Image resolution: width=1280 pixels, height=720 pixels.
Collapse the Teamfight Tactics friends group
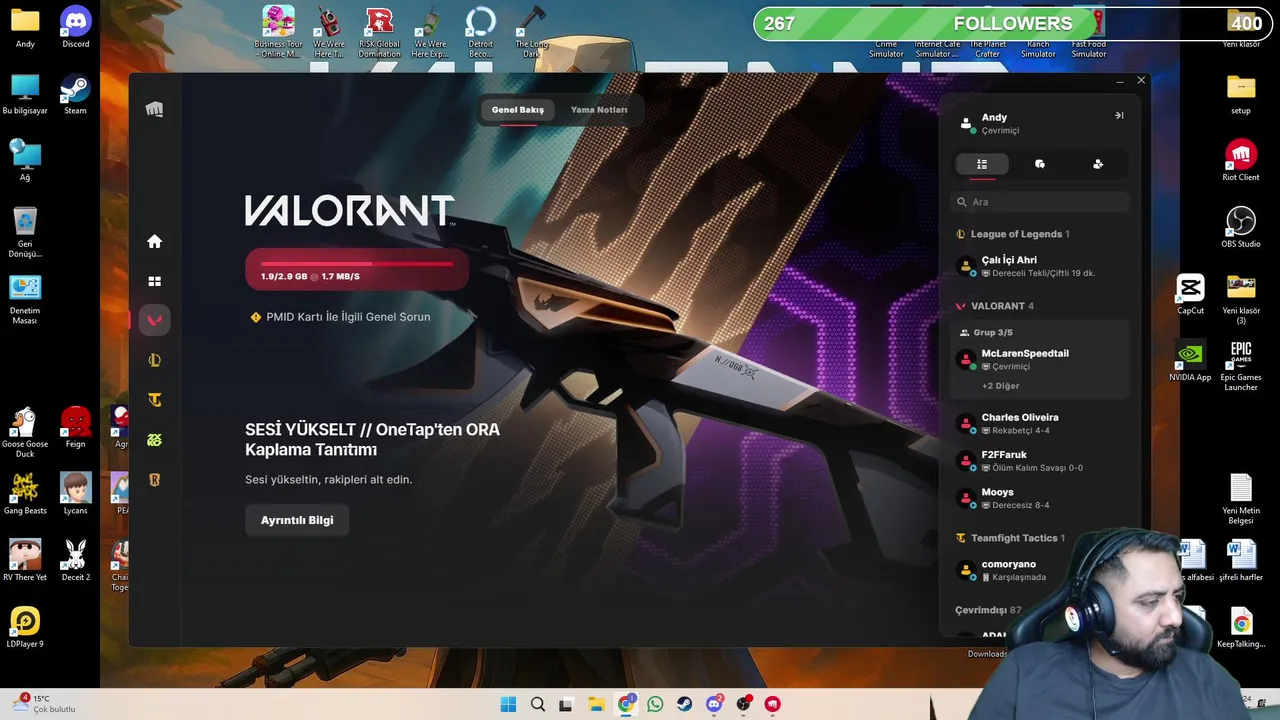pos(1010,538)
